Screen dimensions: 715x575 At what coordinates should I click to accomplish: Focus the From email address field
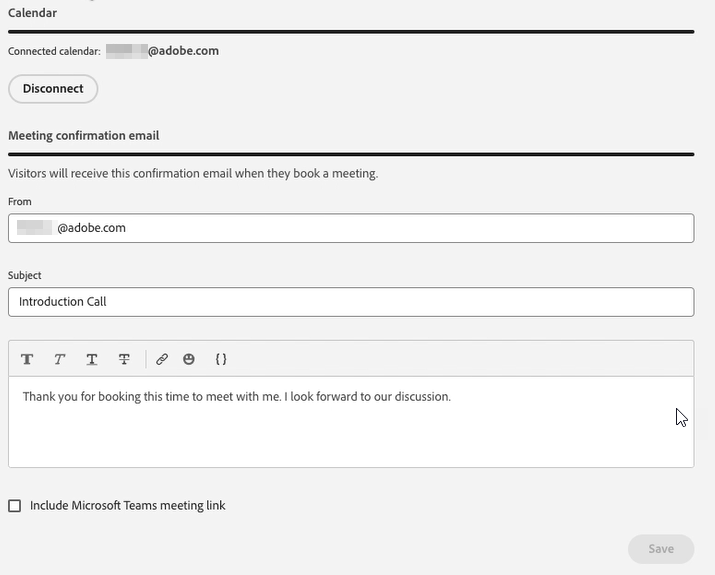351,228
